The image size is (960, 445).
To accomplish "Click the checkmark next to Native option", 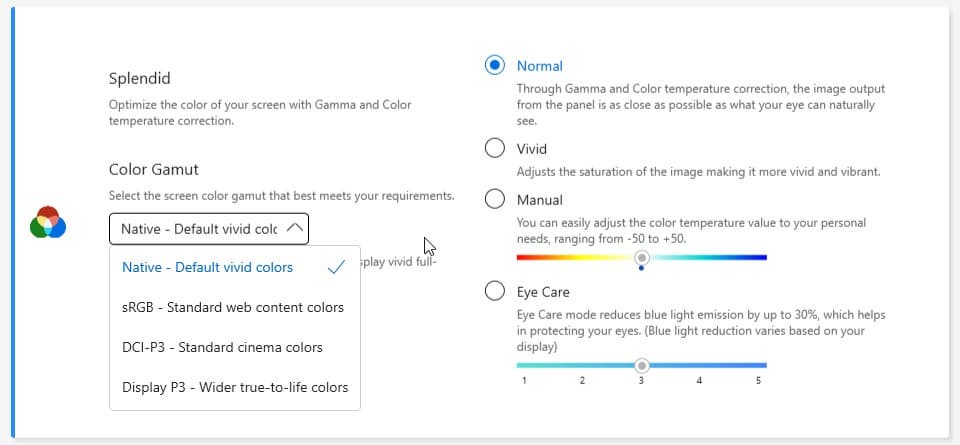I will click(336, 267).
